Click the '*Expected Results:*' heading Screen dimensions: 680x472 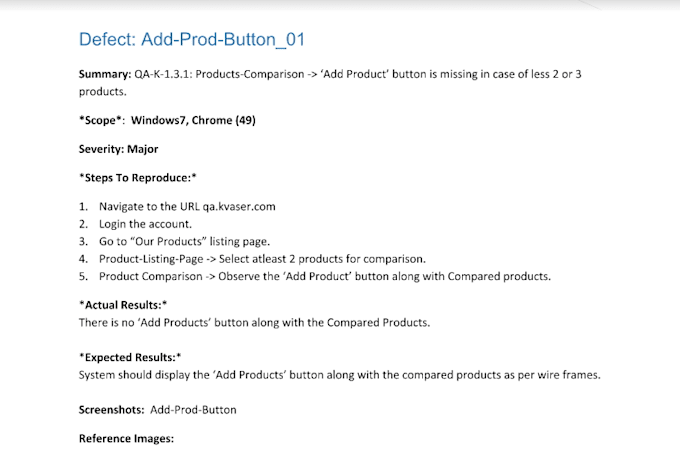pos(130,356)
